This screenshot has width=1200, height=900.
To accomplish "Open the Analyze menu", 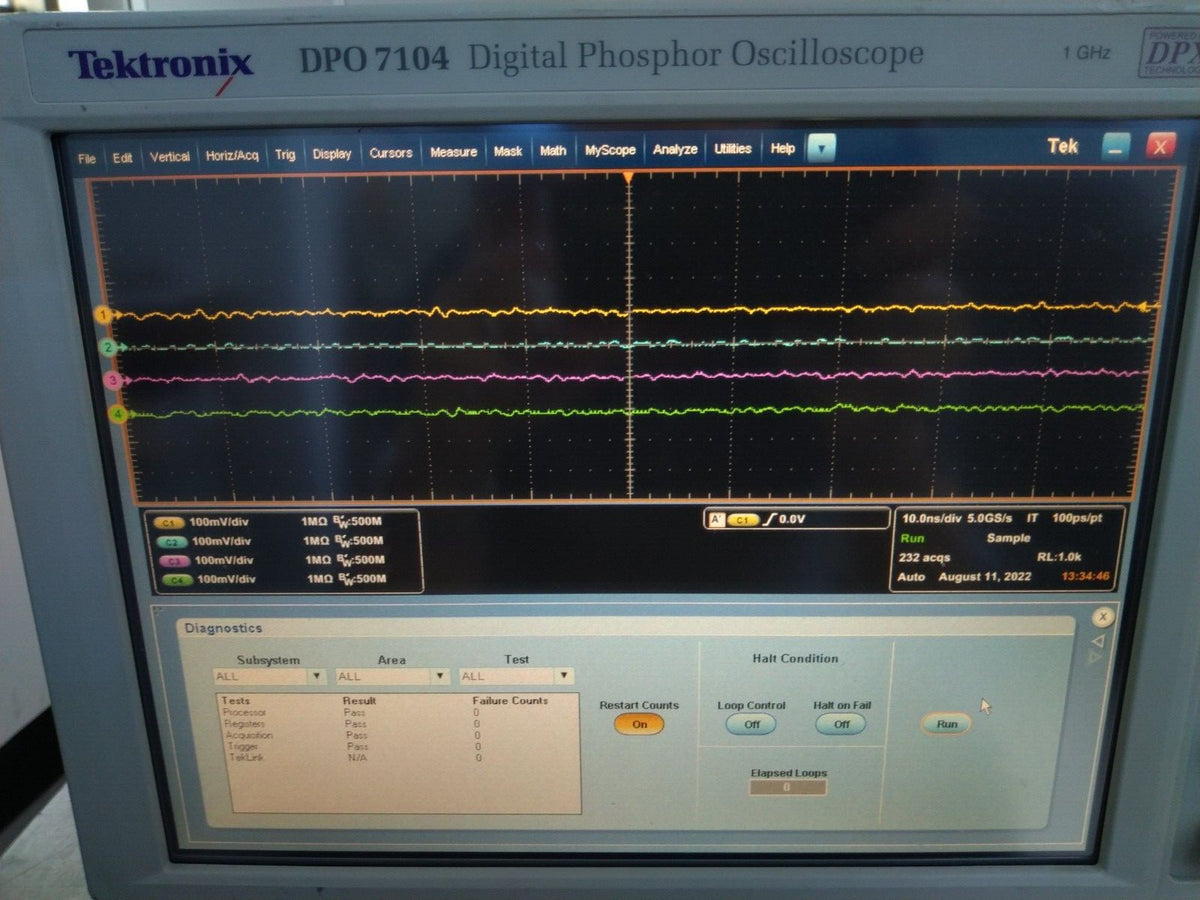I will pos(675,149).
